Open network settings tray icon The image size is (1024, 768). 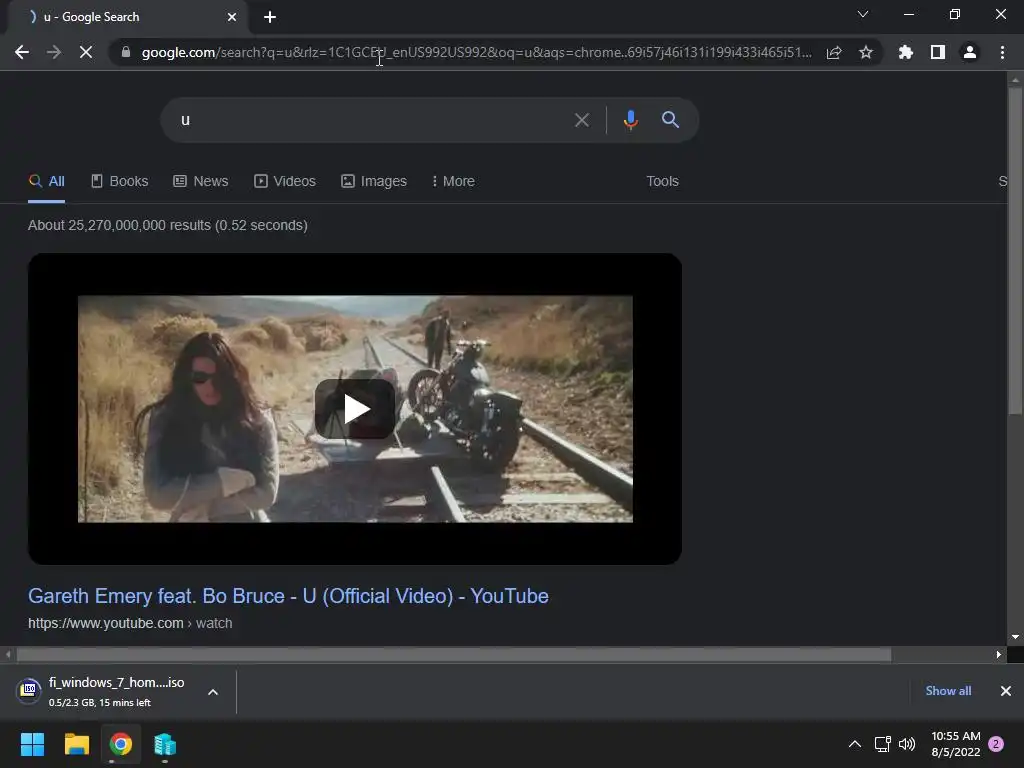point(882,744)
